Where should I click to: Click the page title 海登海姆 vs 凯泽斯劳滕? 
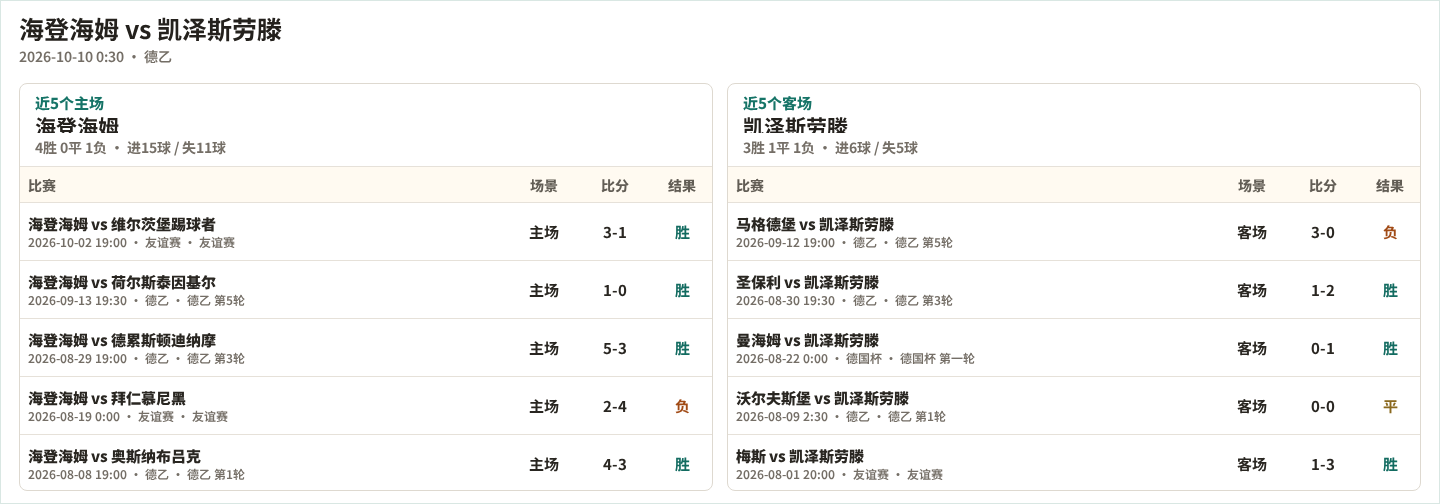[x=150, y=30]
